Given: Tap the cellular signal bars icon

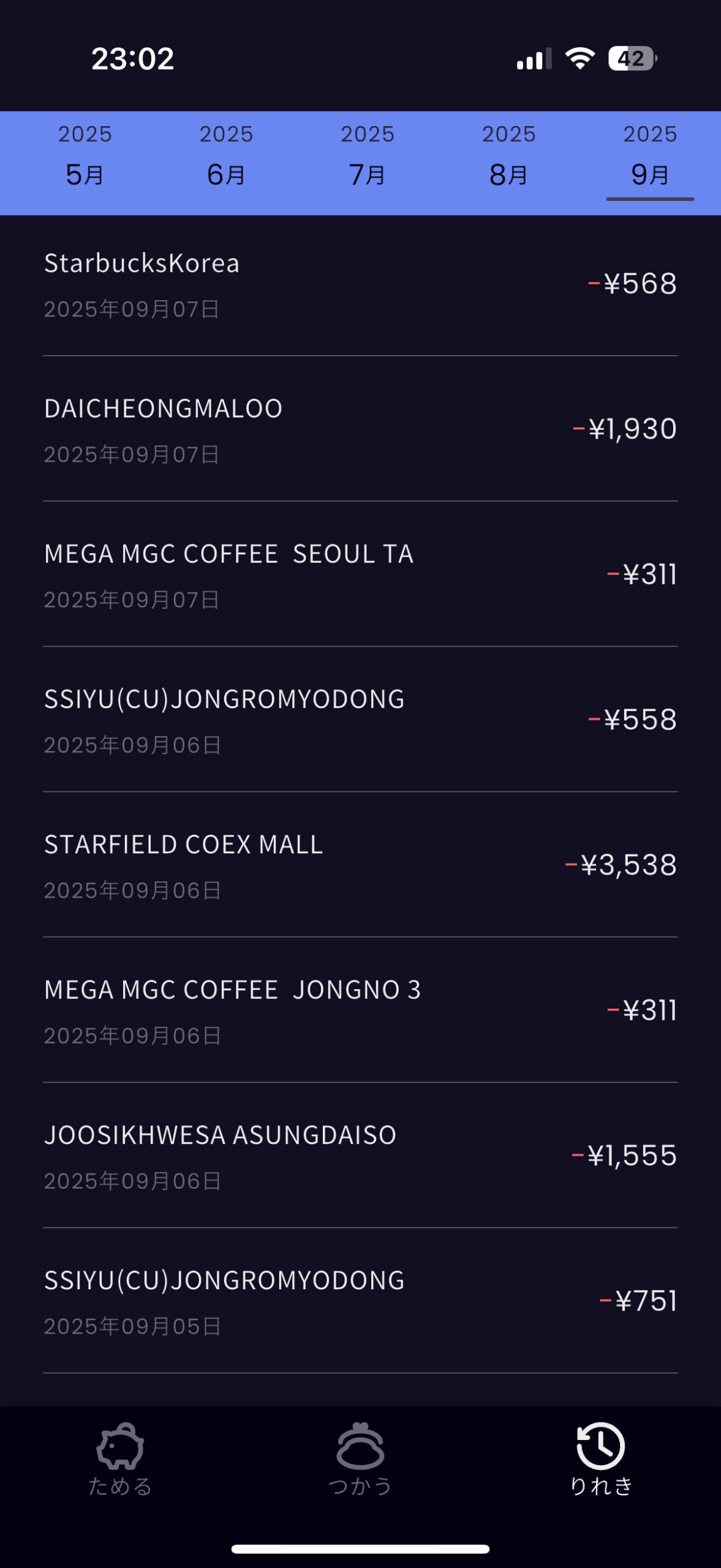Looking at the screenshot, I should click(x=534, y=59).
